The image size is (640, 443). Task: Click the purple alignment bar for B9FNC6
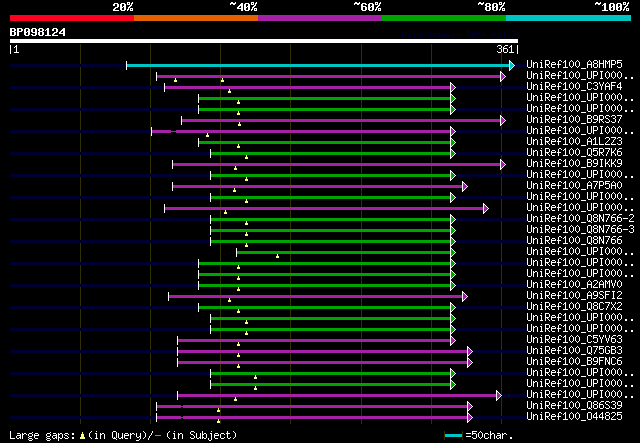point(322,363)
